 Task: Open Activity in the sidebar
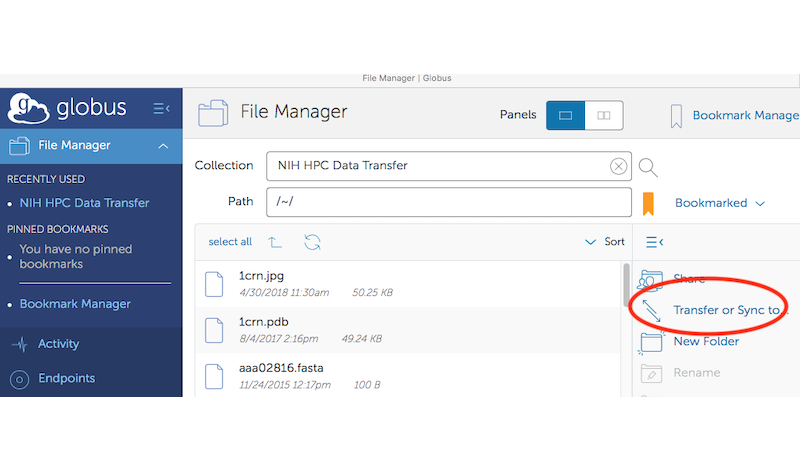[58, 344]
